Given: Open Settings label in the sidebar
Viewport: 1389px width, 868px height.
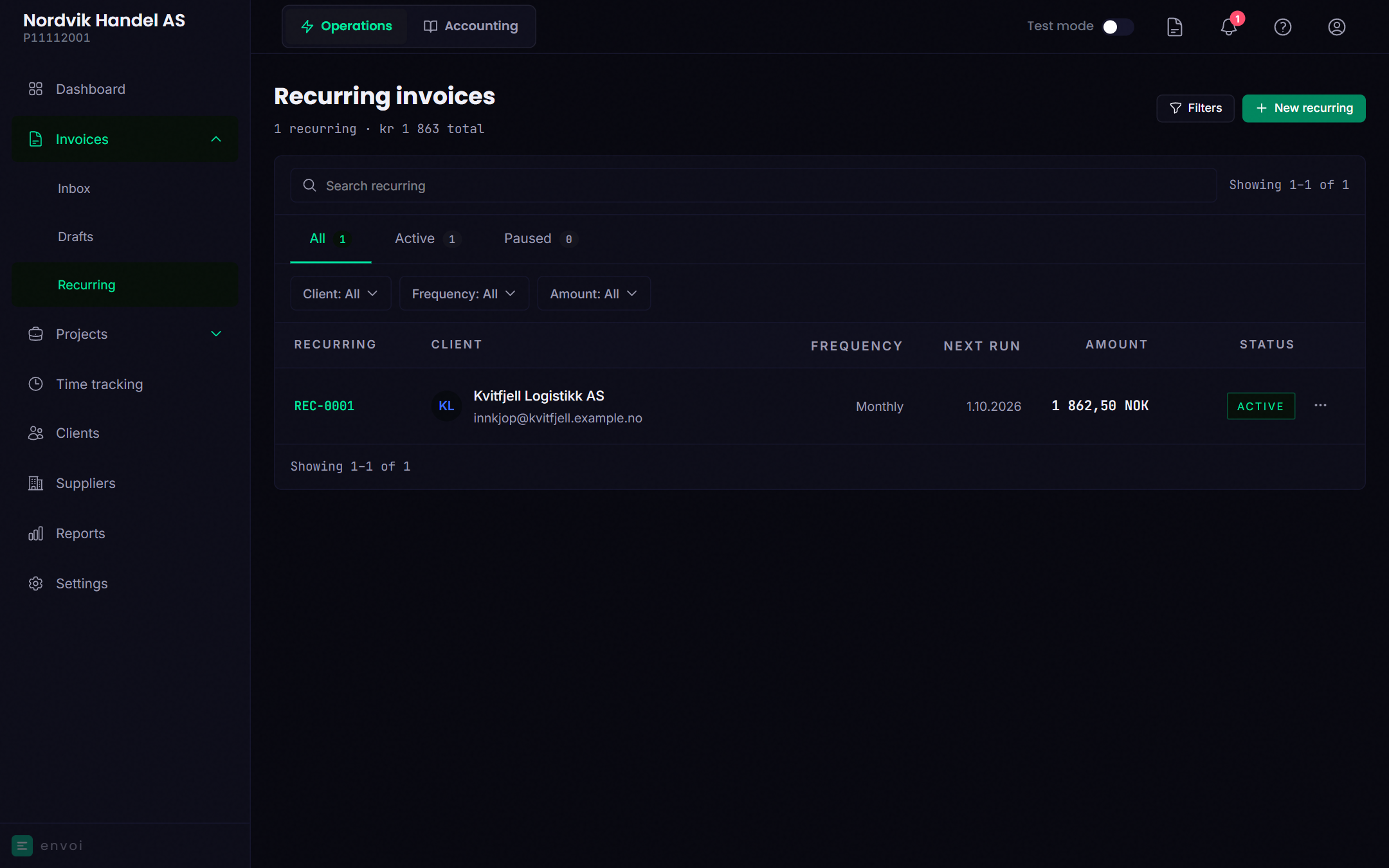Looking at the screenshot, I should [x=82, y=583].
